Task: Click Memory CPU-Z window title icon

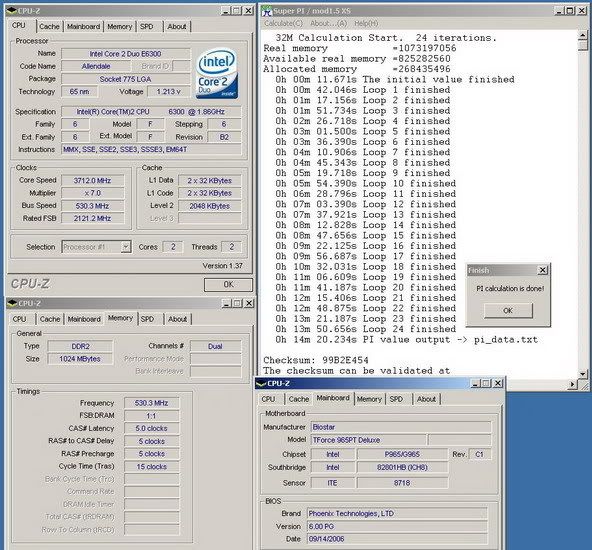Action: click(x=12, y=303)
